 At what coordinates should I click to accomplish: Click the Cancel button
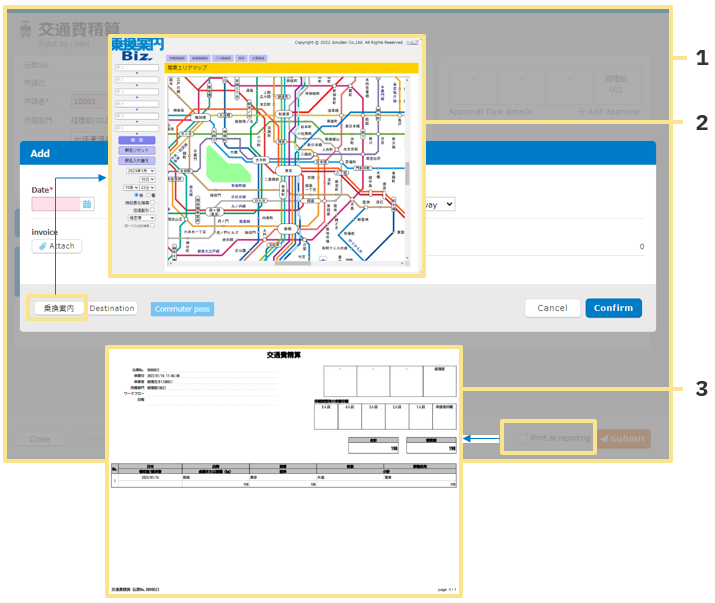coord(552,308)
